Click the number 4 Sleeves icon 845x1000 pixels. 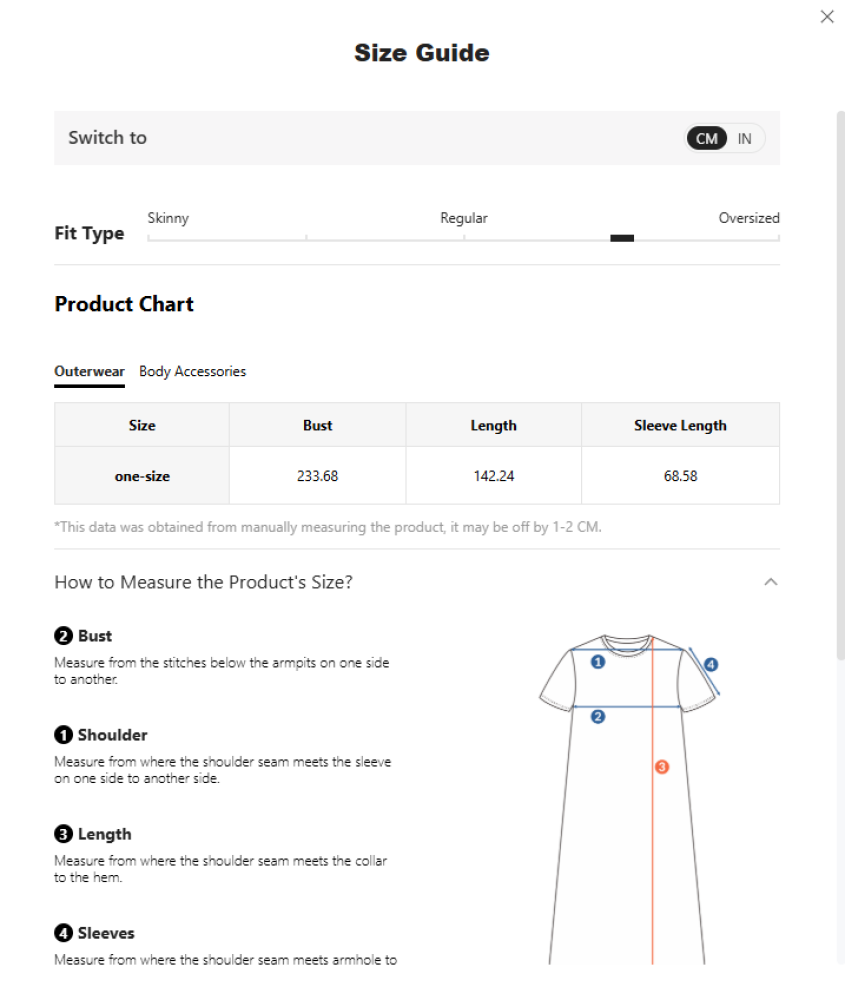(63, 933)
